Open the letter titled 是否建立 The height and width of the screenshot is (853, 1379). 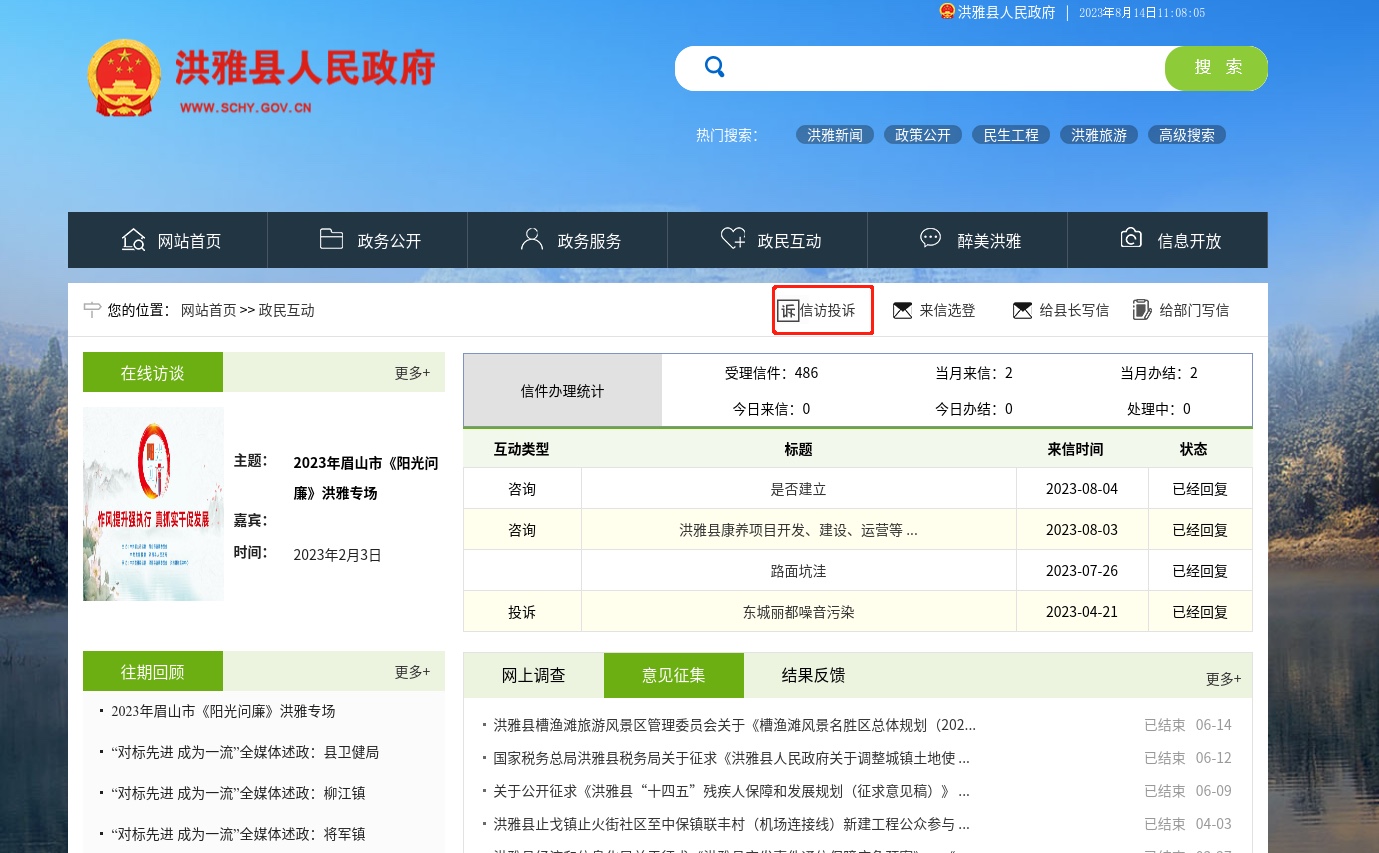point(798,490)
